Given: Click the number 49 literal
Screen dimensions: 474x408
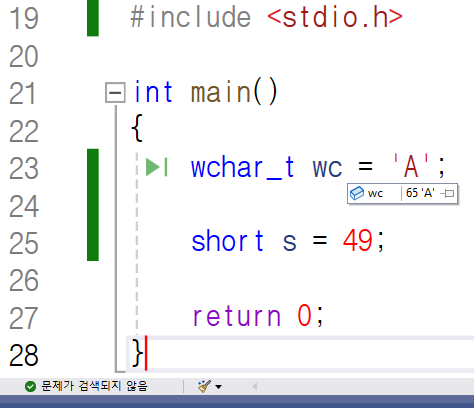Looking at the screenshot, I should click(358, 240).
